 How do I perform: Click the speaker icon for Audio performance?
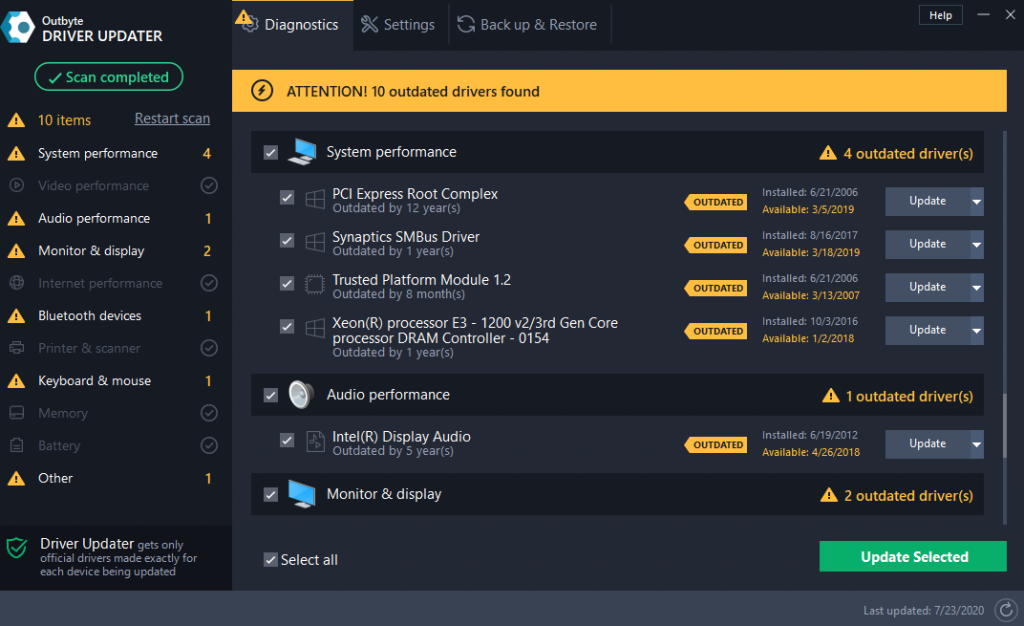click(301, 395)
